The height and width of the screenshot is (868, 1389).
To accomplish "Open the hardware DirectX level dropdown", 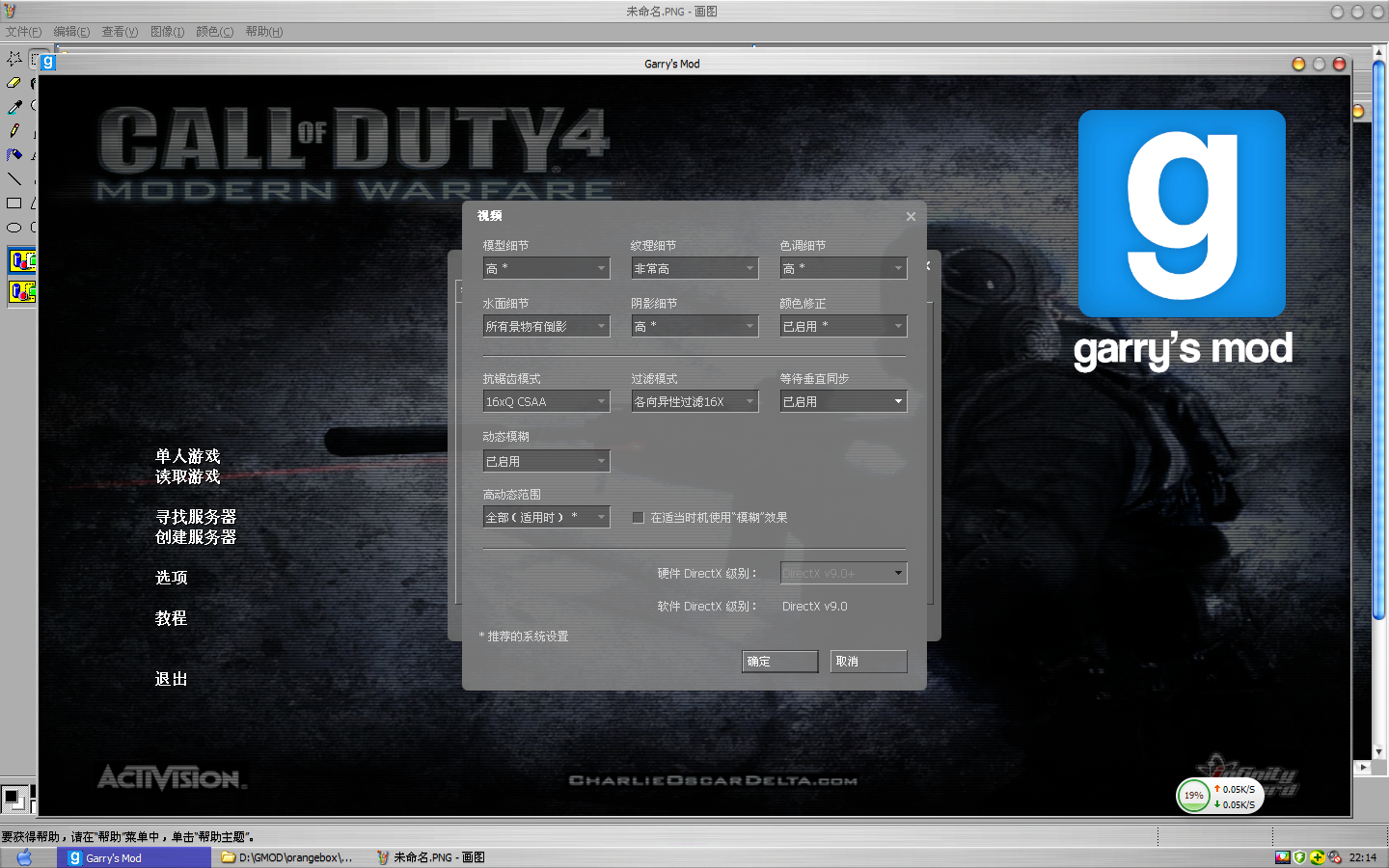I will (x=844, y=573).
